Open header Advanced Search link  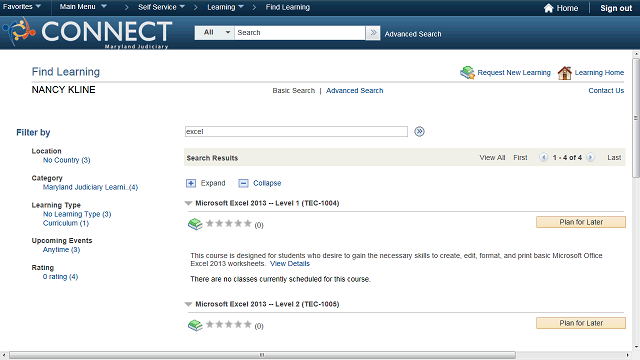413,34
